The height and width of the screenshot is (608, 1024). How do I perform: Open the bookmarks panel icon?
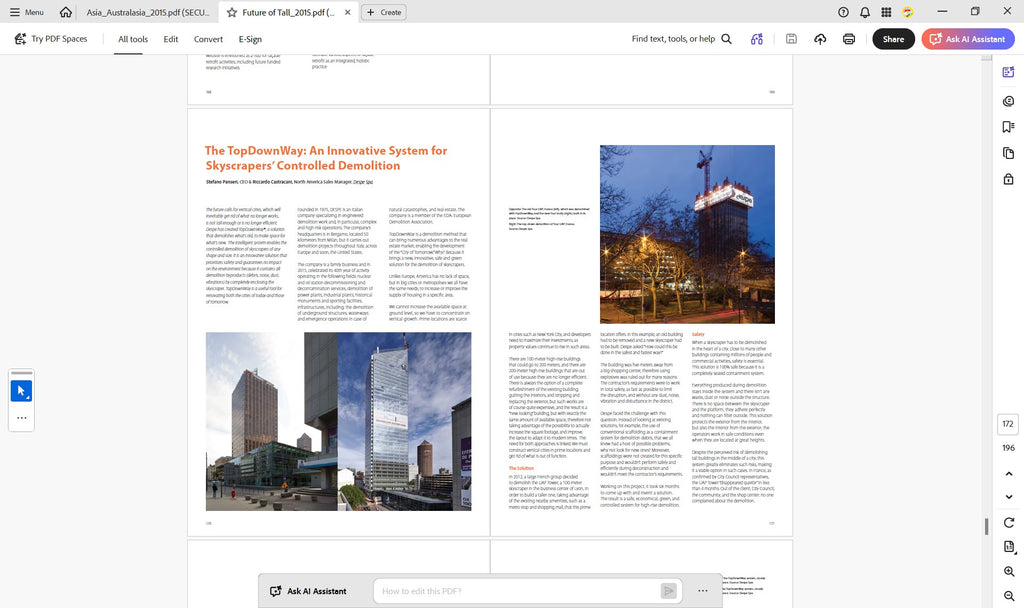click(1008, 127)
